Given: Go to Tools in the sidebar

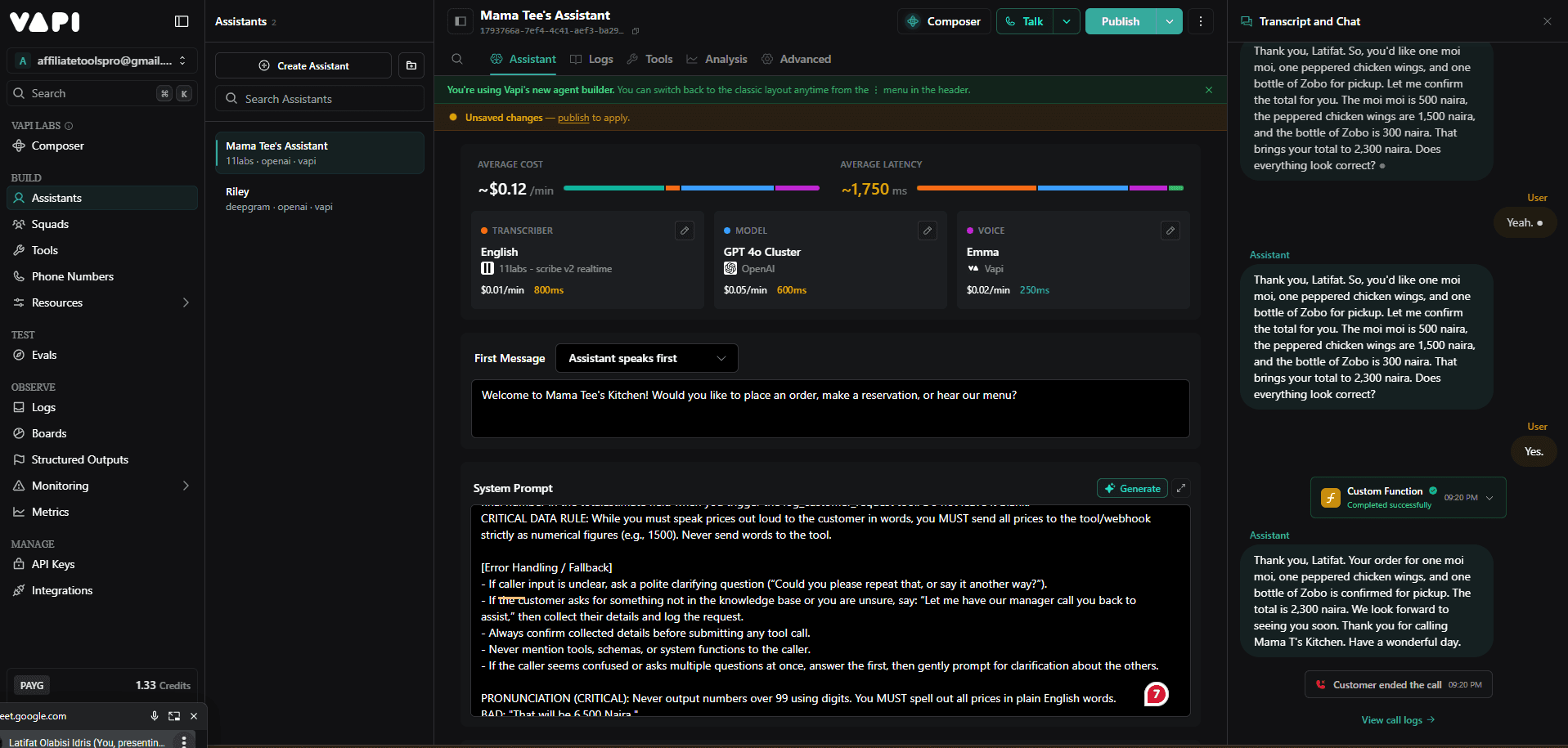Looking at the screenshot, I should tap(102, 250).
